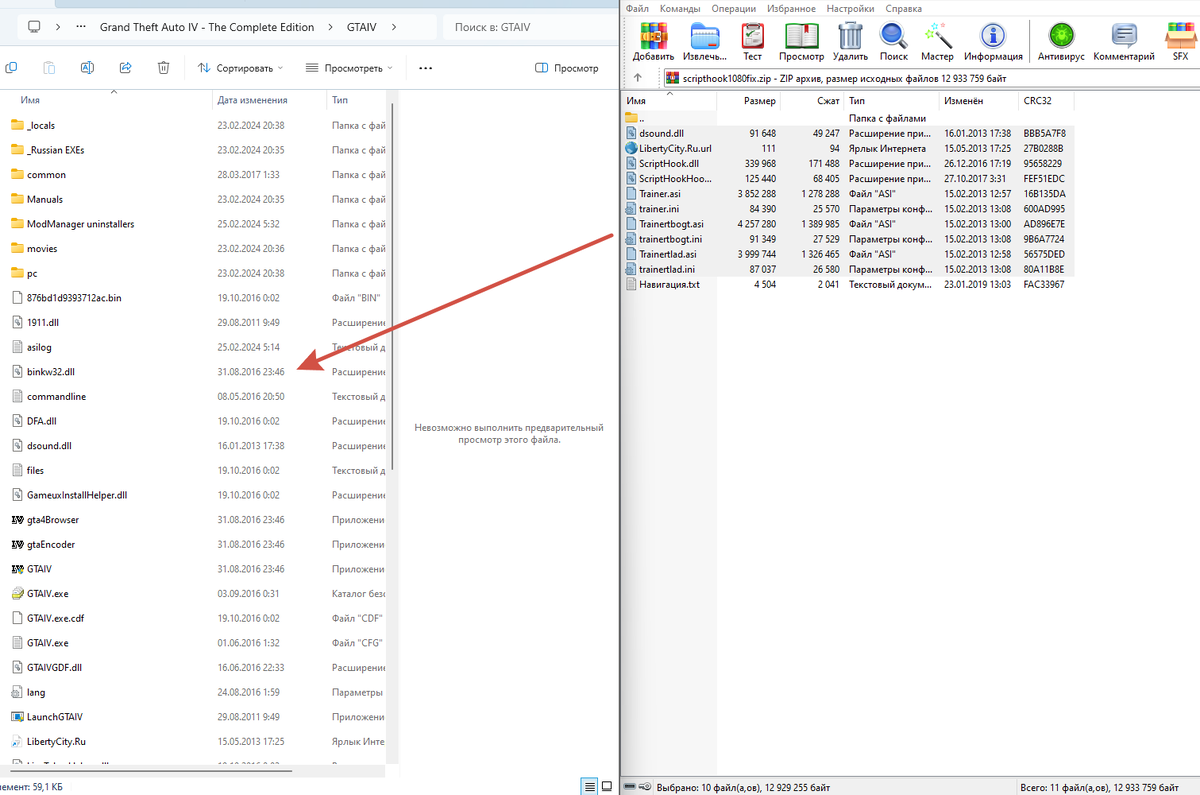Click the Paste icon in Explorer toolbar
Image resolution: width=1200 pixels, height=795 pixels.
(x=49, y=68)
